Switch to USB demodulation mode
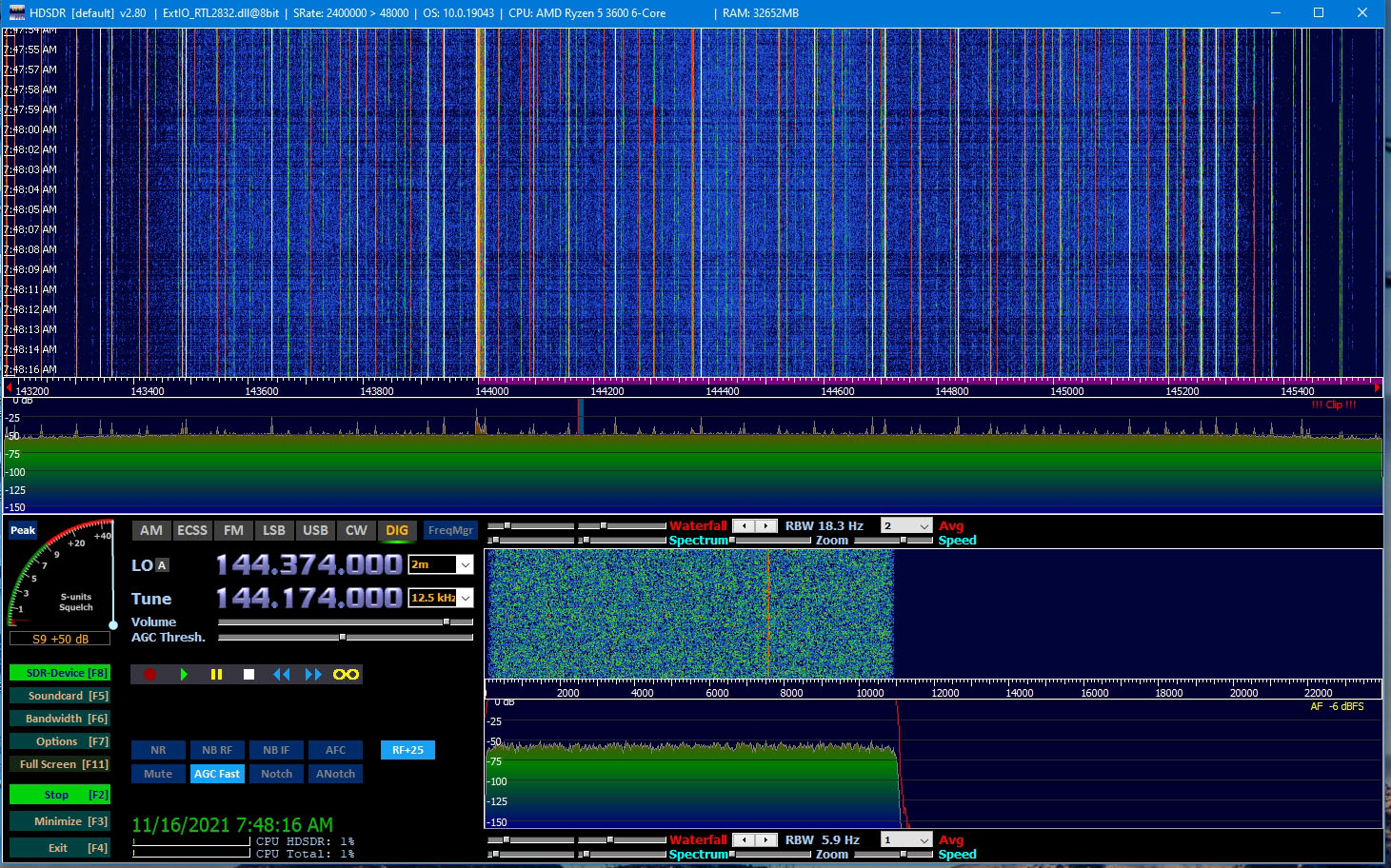The height and width of the screenshot is (868, 1391). 315,531
